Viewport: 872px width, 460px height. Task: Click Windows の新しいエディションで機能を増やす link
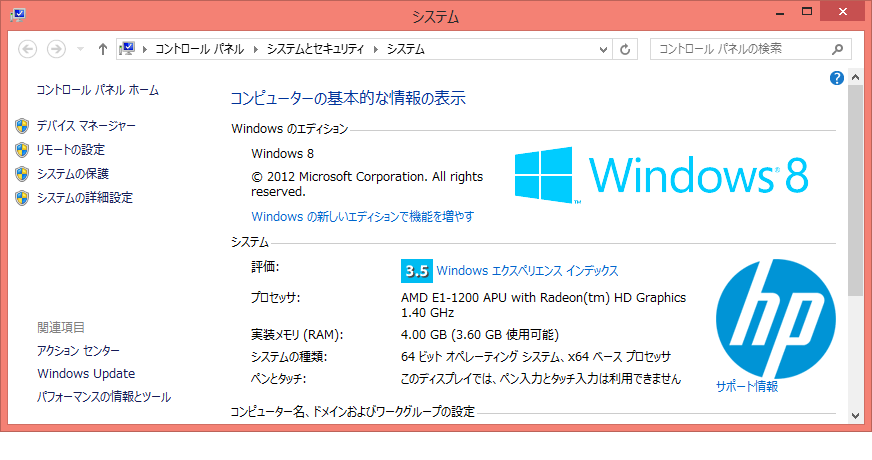pyautogui.click(x=363, y=216)
